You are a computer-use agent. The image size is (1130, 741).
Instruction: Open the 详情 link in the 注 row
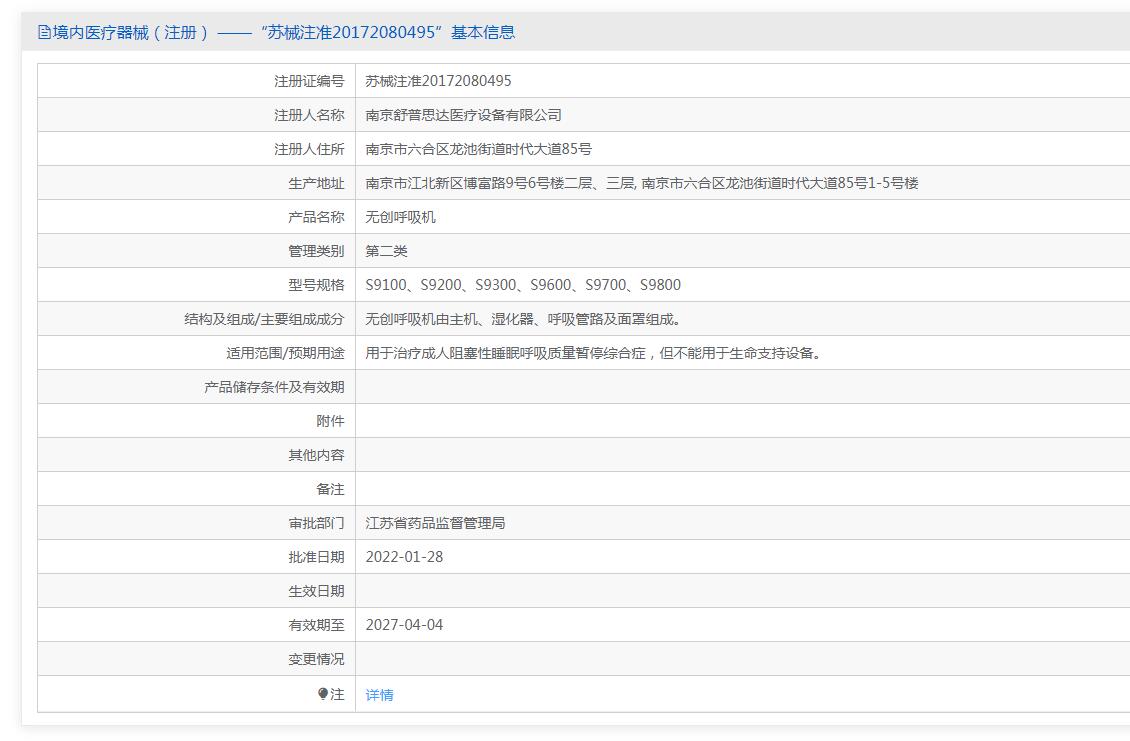tap(379, 695)
